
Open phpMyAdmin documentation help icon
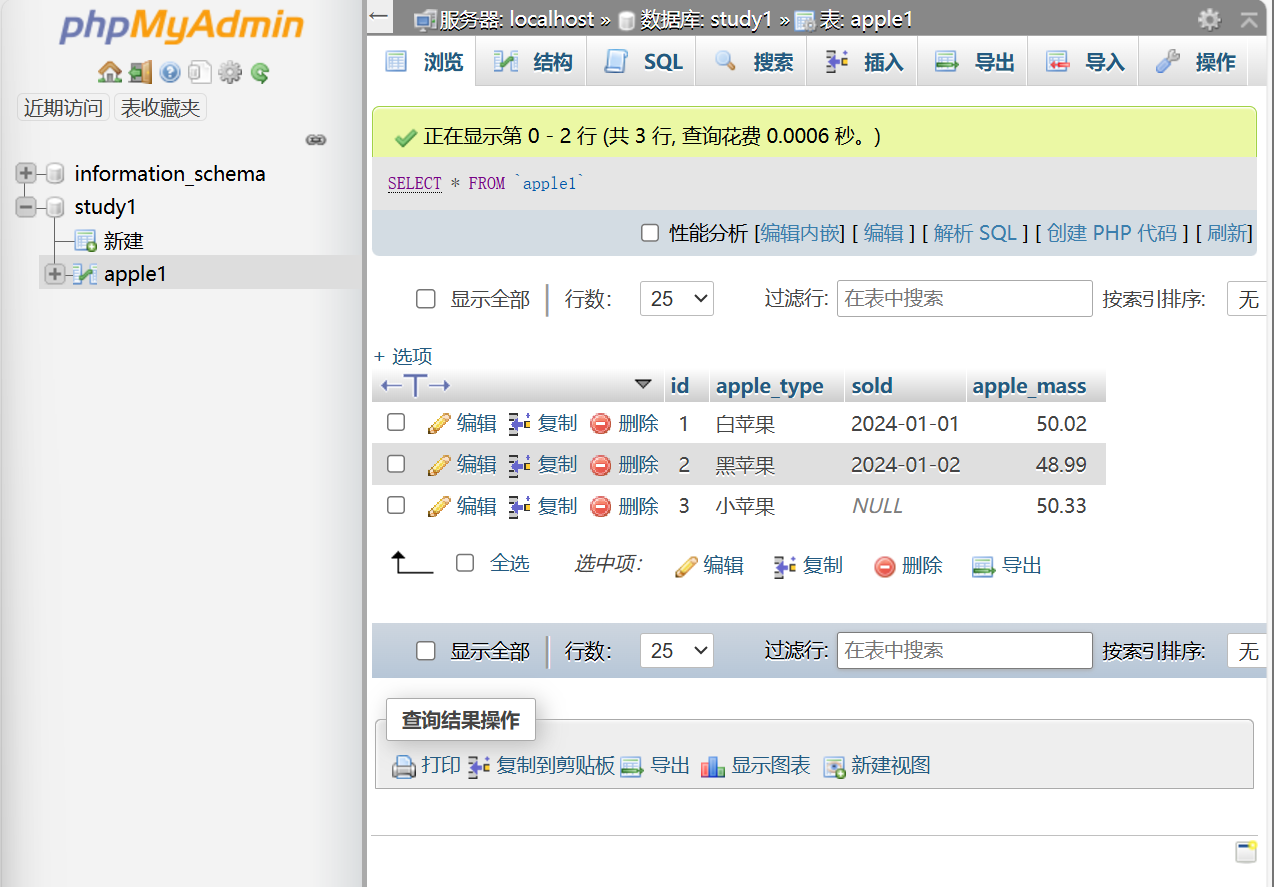tap(170, 72)
